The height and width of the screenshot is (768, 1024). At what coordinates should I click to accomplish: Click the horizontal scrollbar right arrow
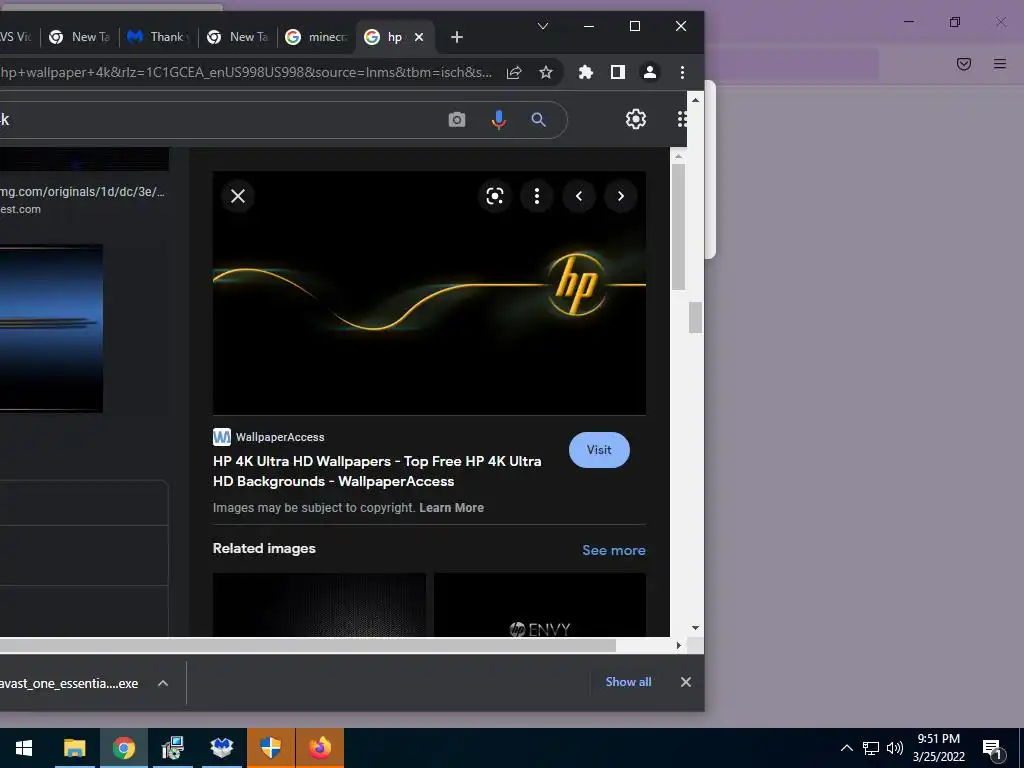(x=679, y=645)
